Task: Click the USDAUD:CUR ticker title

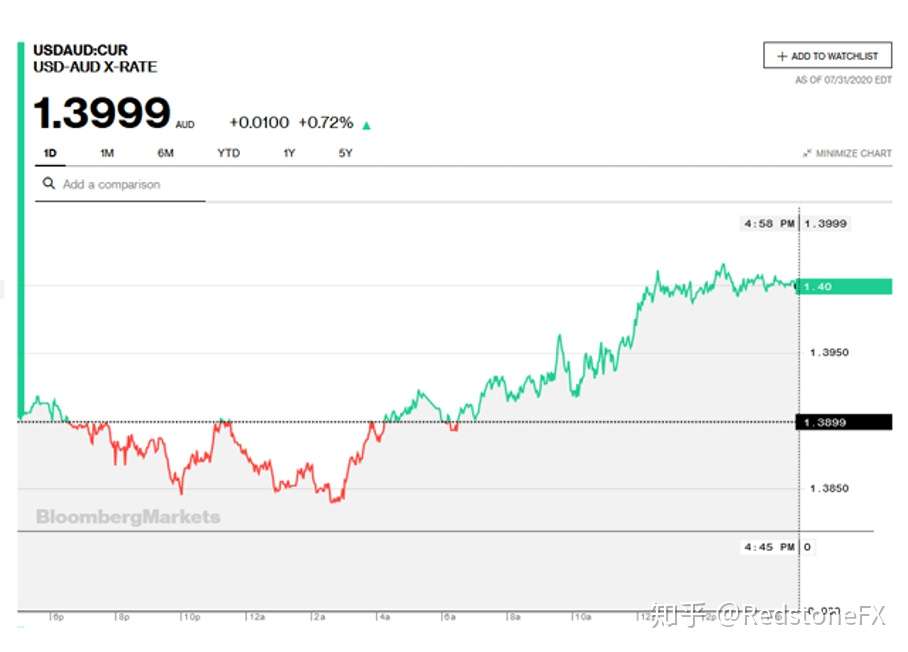Action: point(80,50)
